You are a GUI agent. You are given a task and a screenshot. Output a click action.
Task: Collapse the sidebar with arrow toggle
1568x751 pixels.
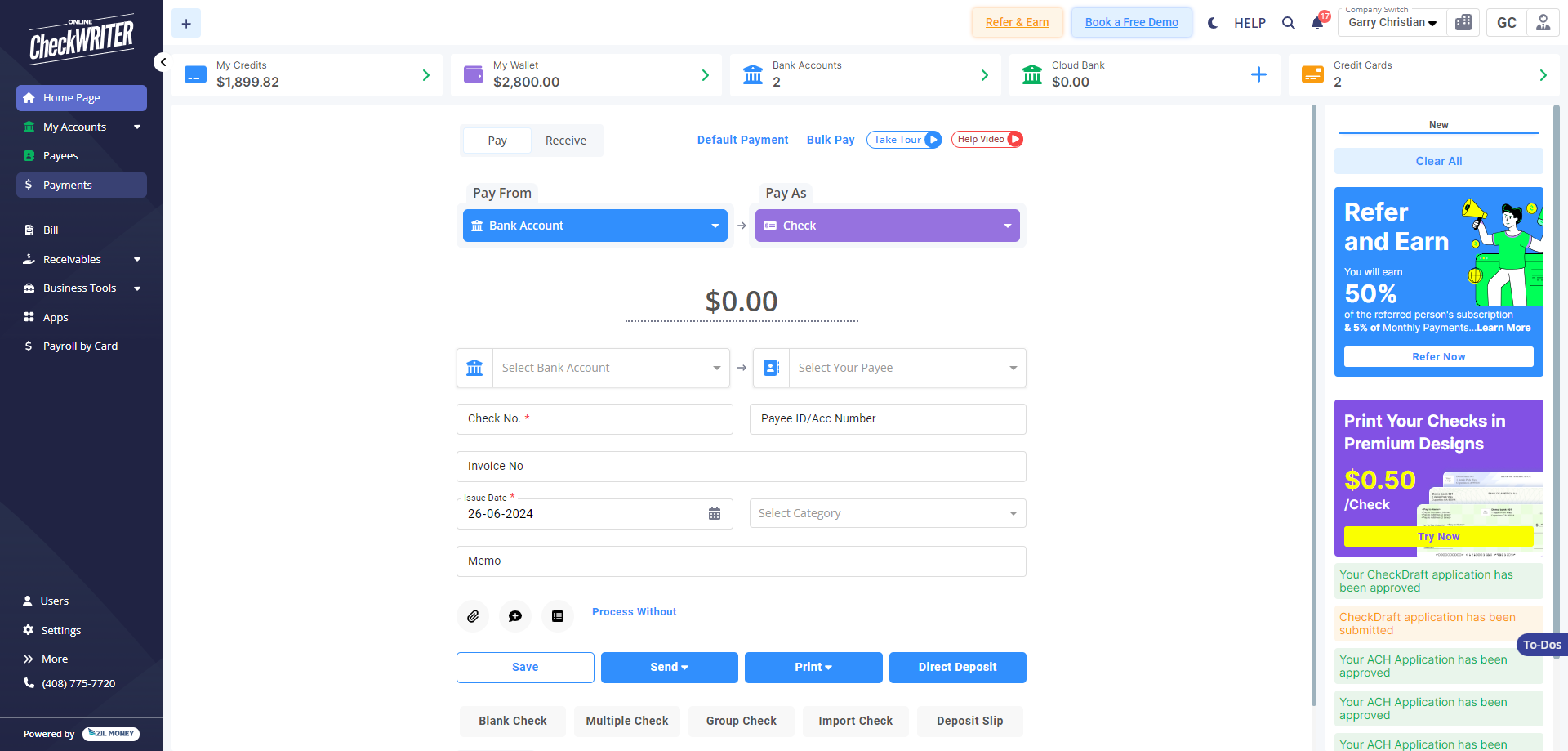(x=163, y=62)
